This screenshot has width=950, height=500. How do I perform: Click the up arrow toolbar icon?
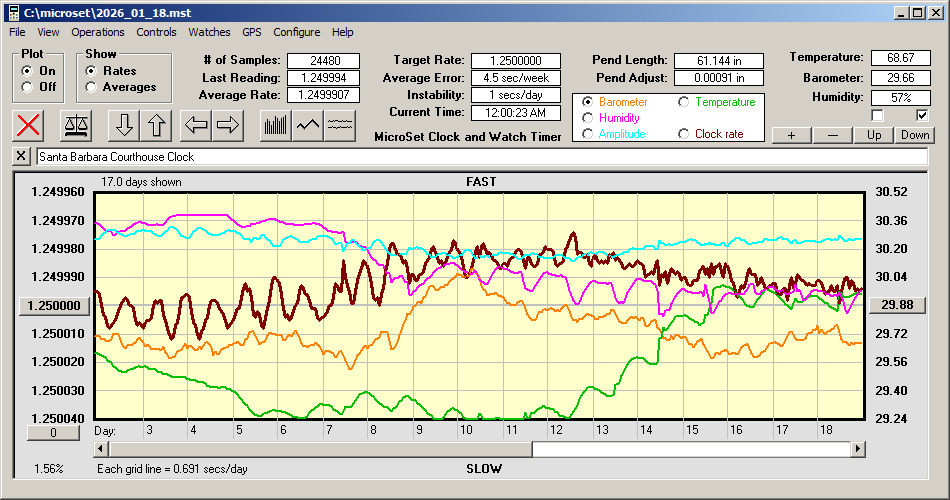coord(156,125)
